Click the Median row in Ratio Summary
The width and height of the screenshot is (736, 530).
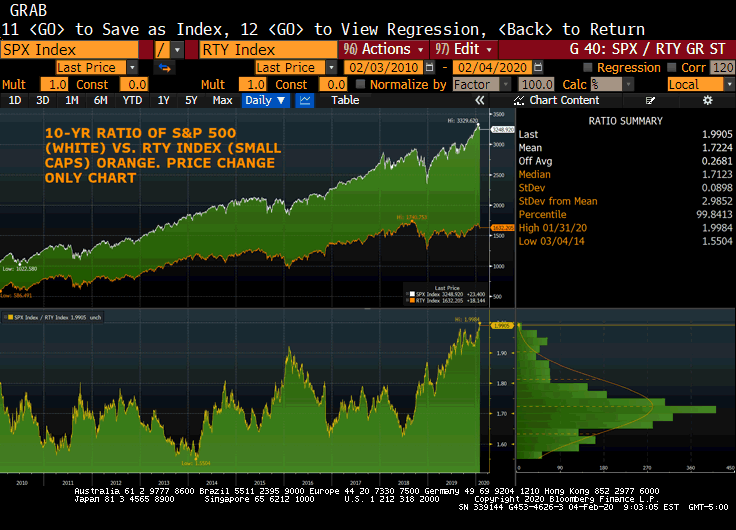pos(625,175)
